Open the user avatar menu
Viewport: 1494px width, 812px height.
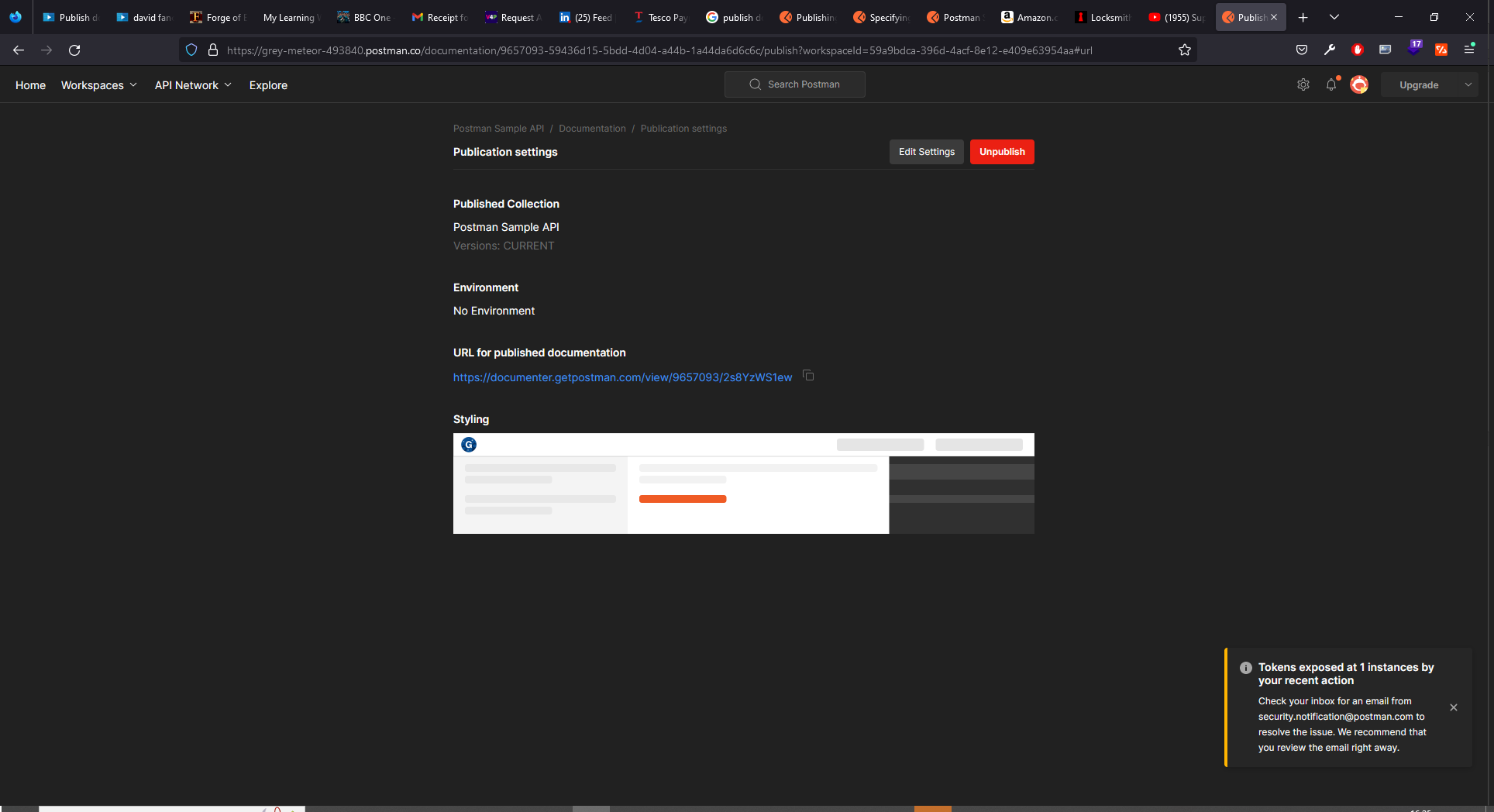(x=1359, y=85)
